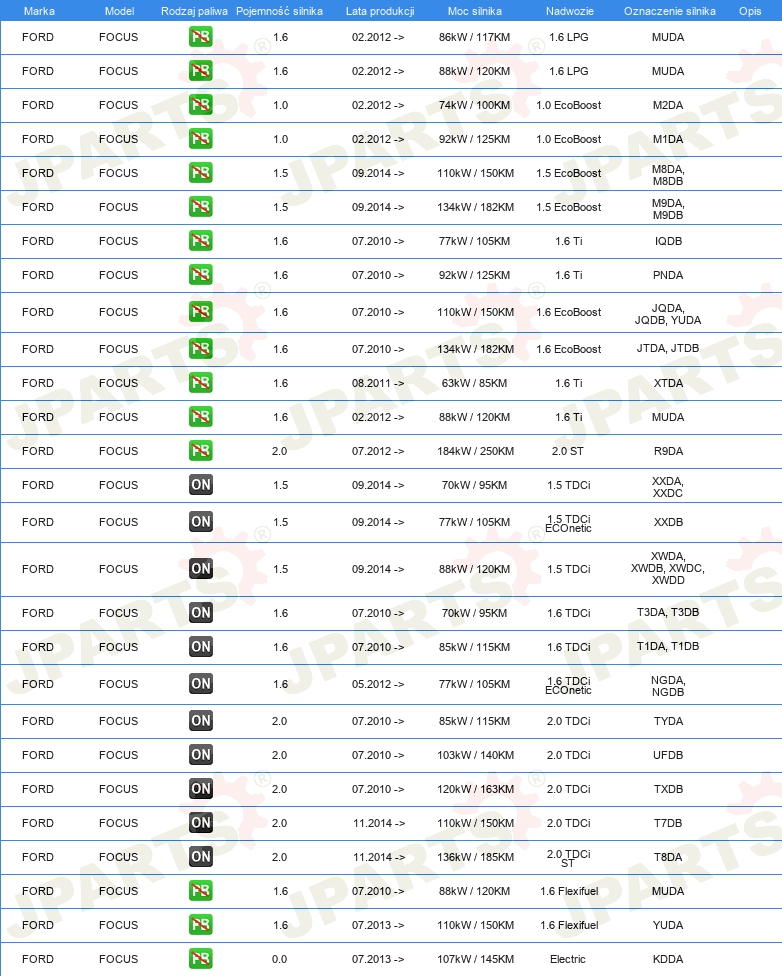Select the 07.2012 -> production date
The width and height of the screenshot is (782, 976).
click(378, 451)
